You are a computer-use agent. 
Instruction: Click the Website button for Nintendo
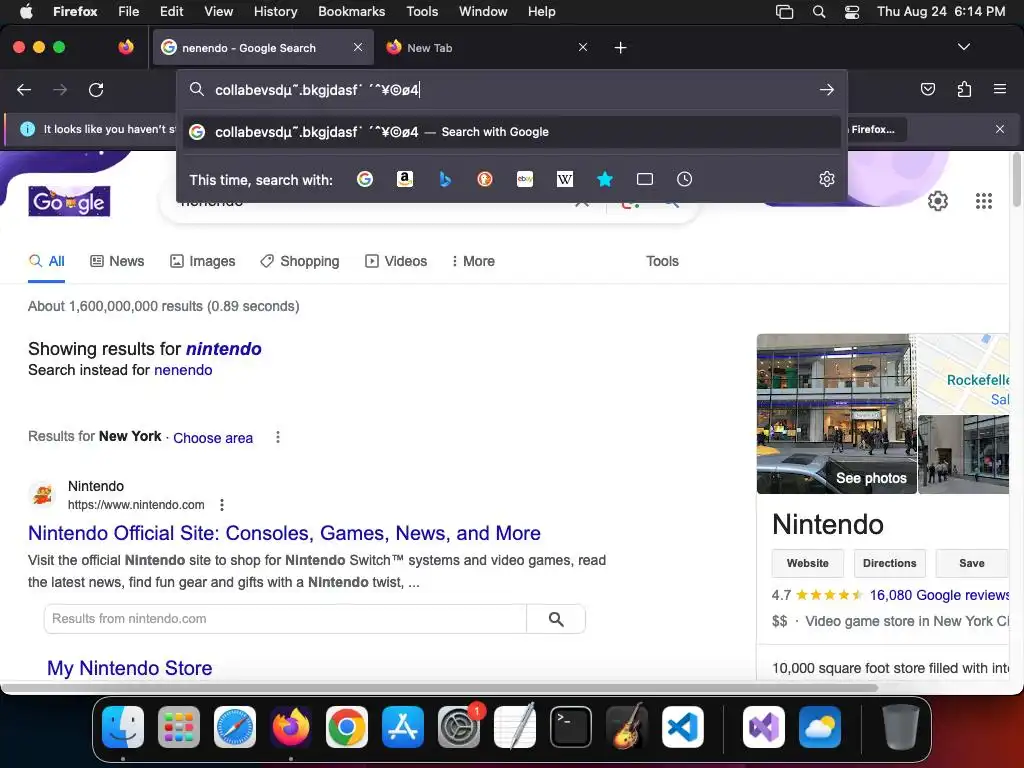tap(807, 563)
